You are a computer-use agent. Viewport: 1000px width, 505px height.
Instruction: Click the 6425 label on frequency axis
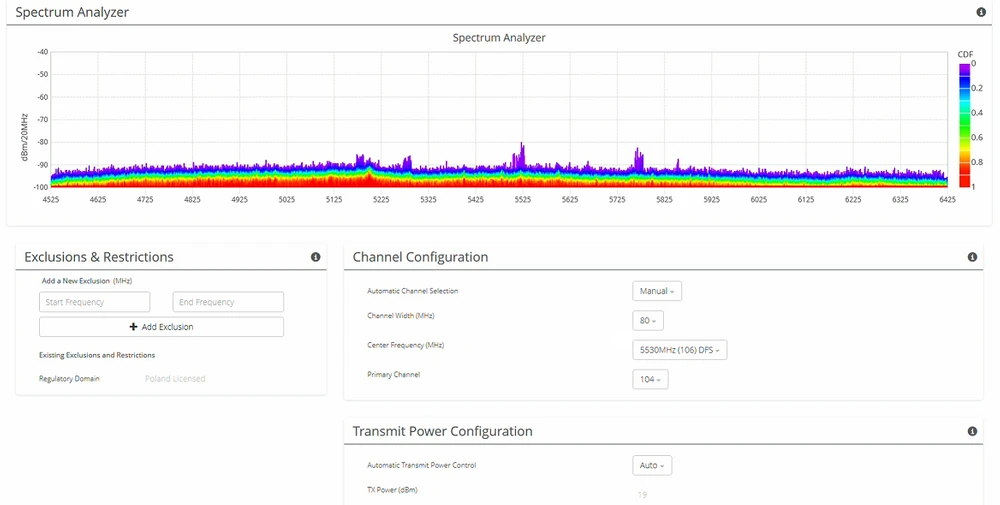pyautogui.click(x=947, y=200)
